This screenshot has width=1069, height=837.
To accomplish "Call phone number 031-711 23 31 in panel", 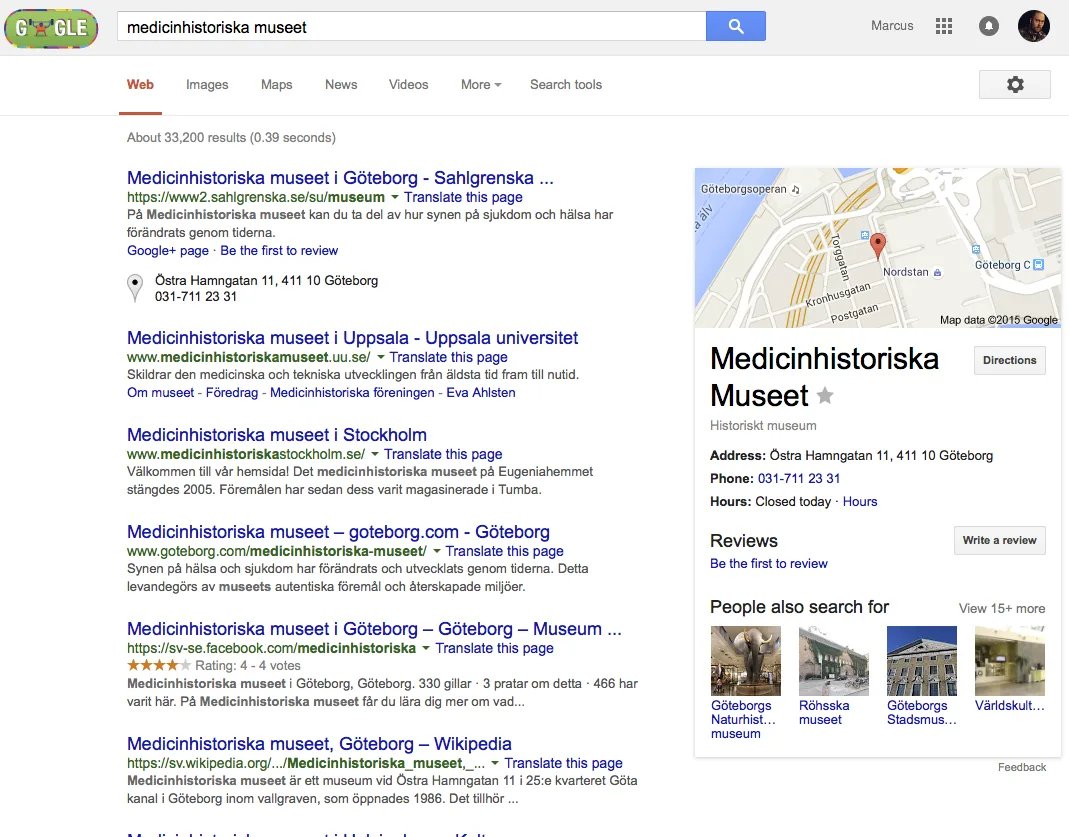I will coord(799,478).
